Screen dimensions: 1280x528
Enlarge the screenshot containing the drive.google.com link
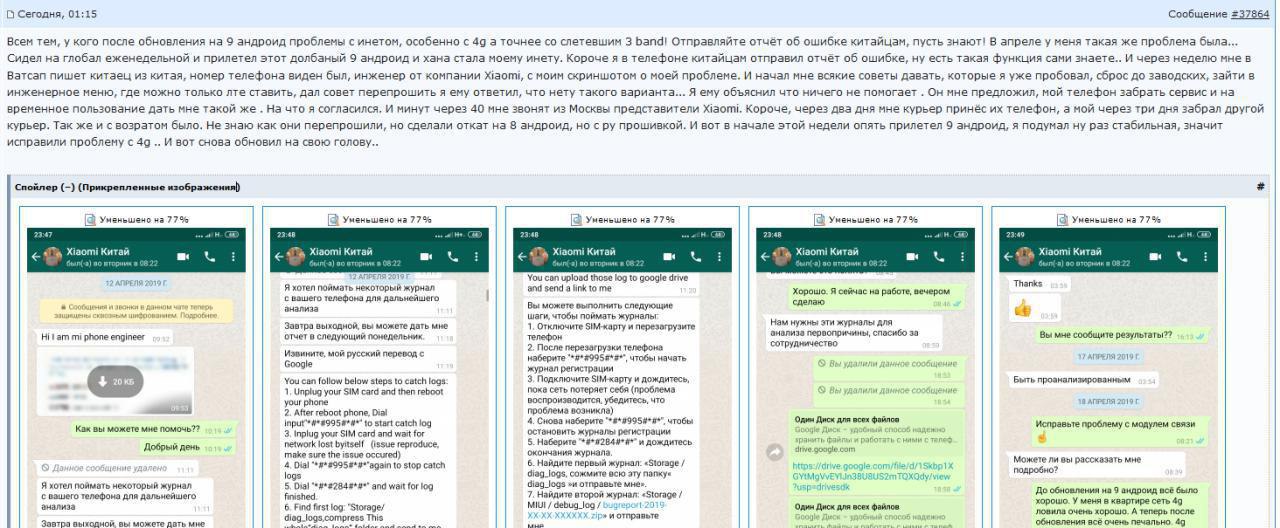coord(865,378)
